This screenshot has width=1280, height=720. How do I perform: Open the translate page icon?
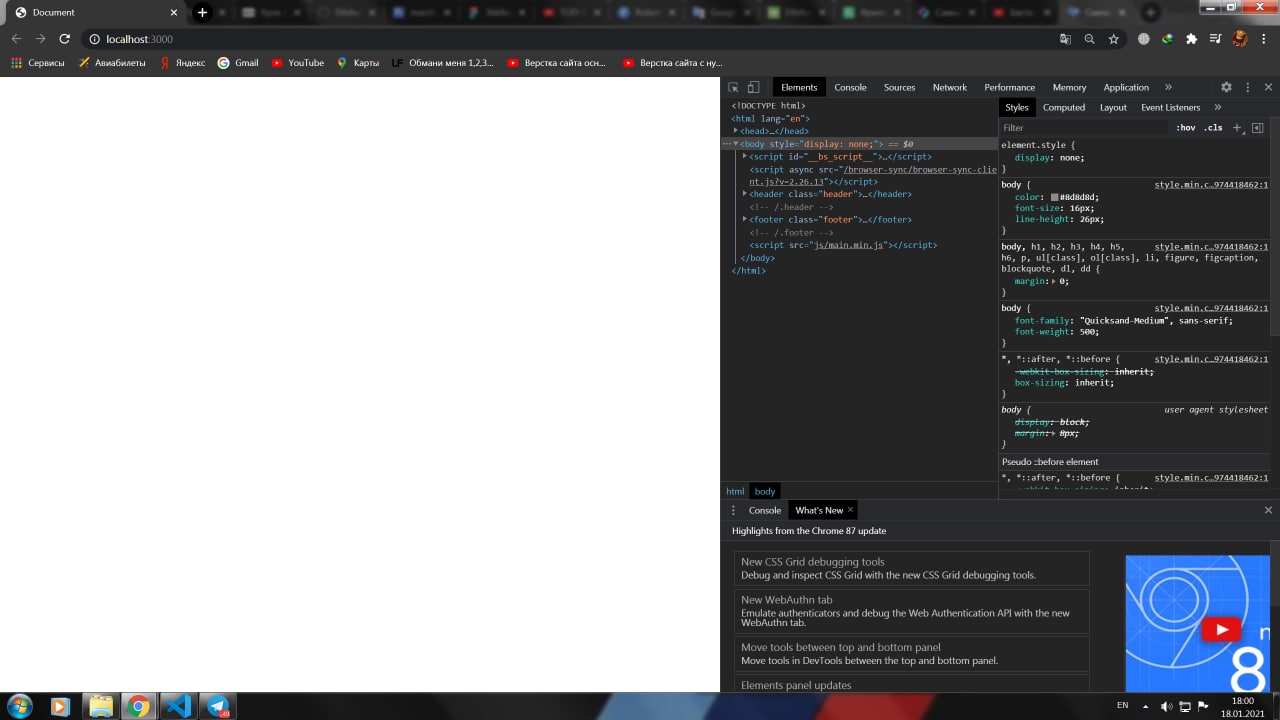pyautogui.click(x=1066, y=39)
